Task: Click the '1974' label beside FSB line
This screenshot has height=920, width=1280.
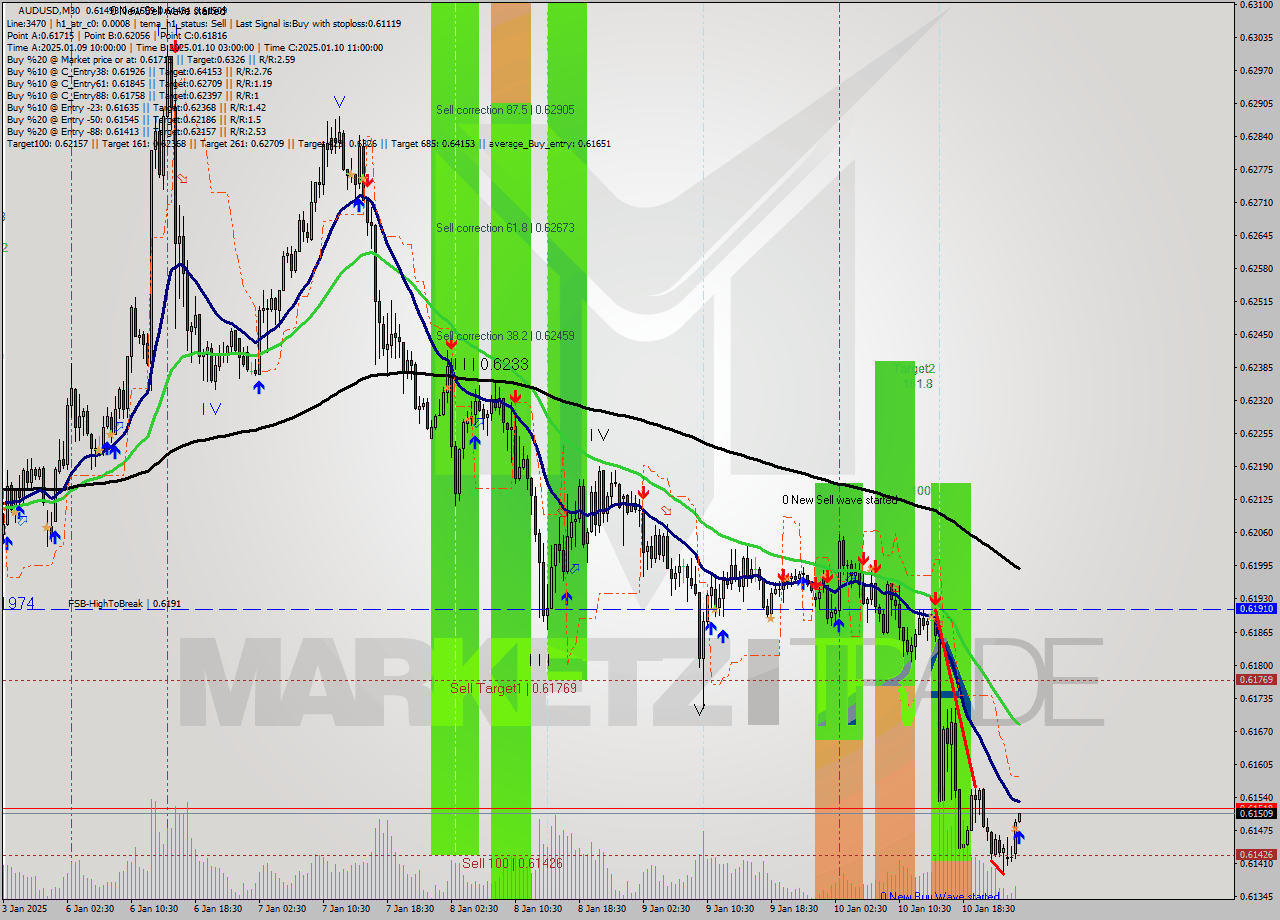Action: tap(18, 603)
